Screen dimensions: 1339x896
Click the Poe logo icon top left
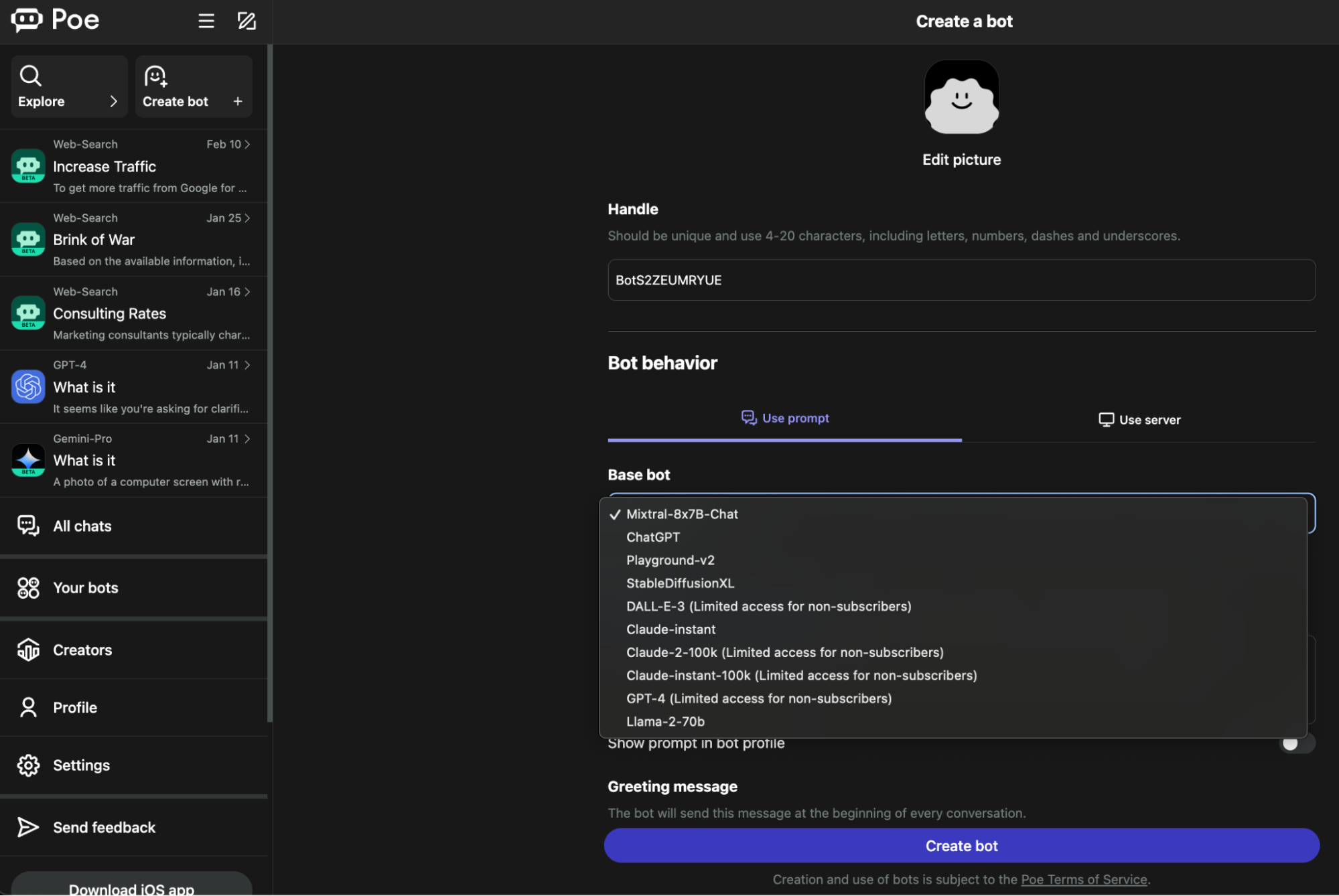(x=27, y=19)
